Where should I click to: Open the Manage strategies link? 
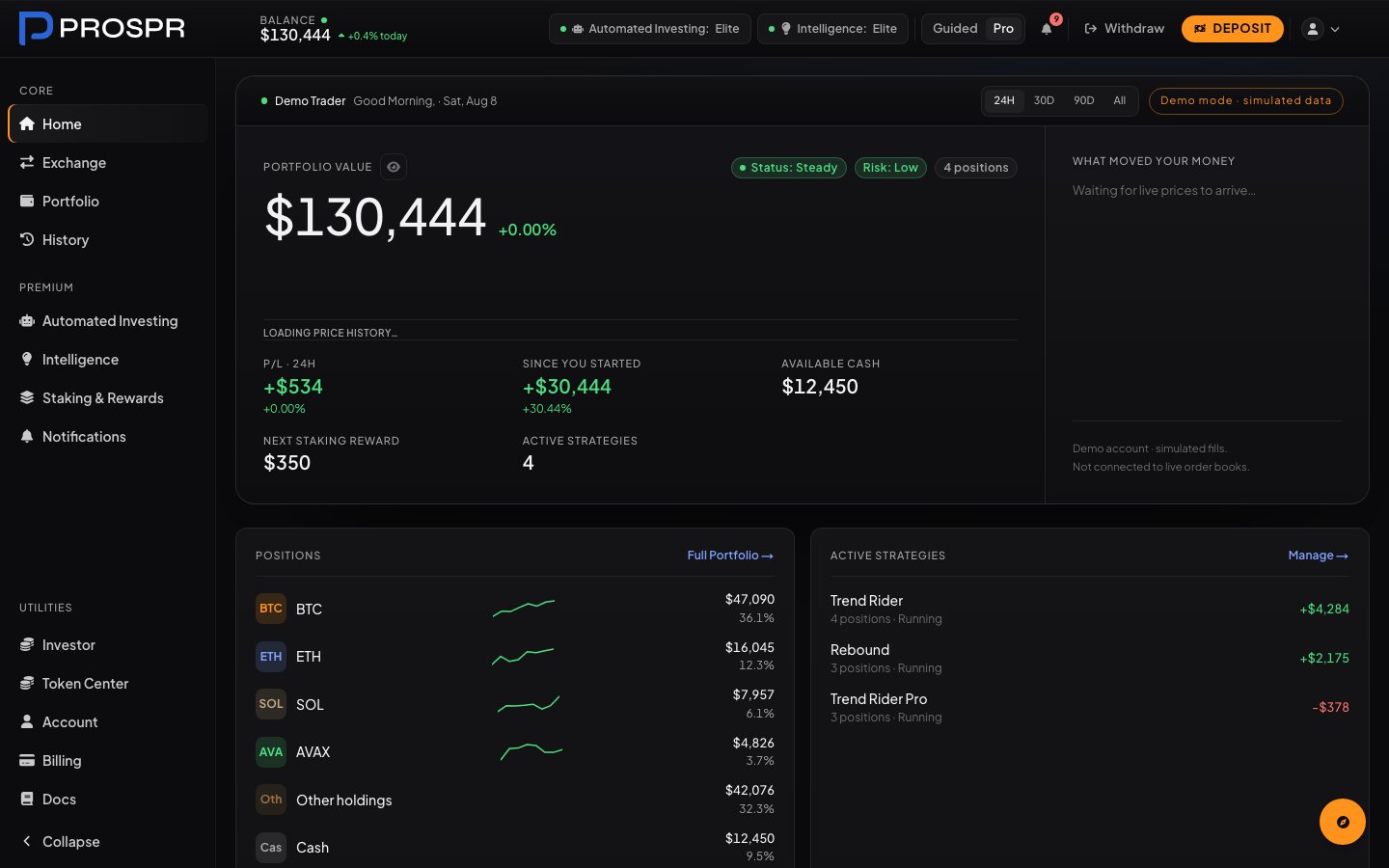tap(1318, 556)
